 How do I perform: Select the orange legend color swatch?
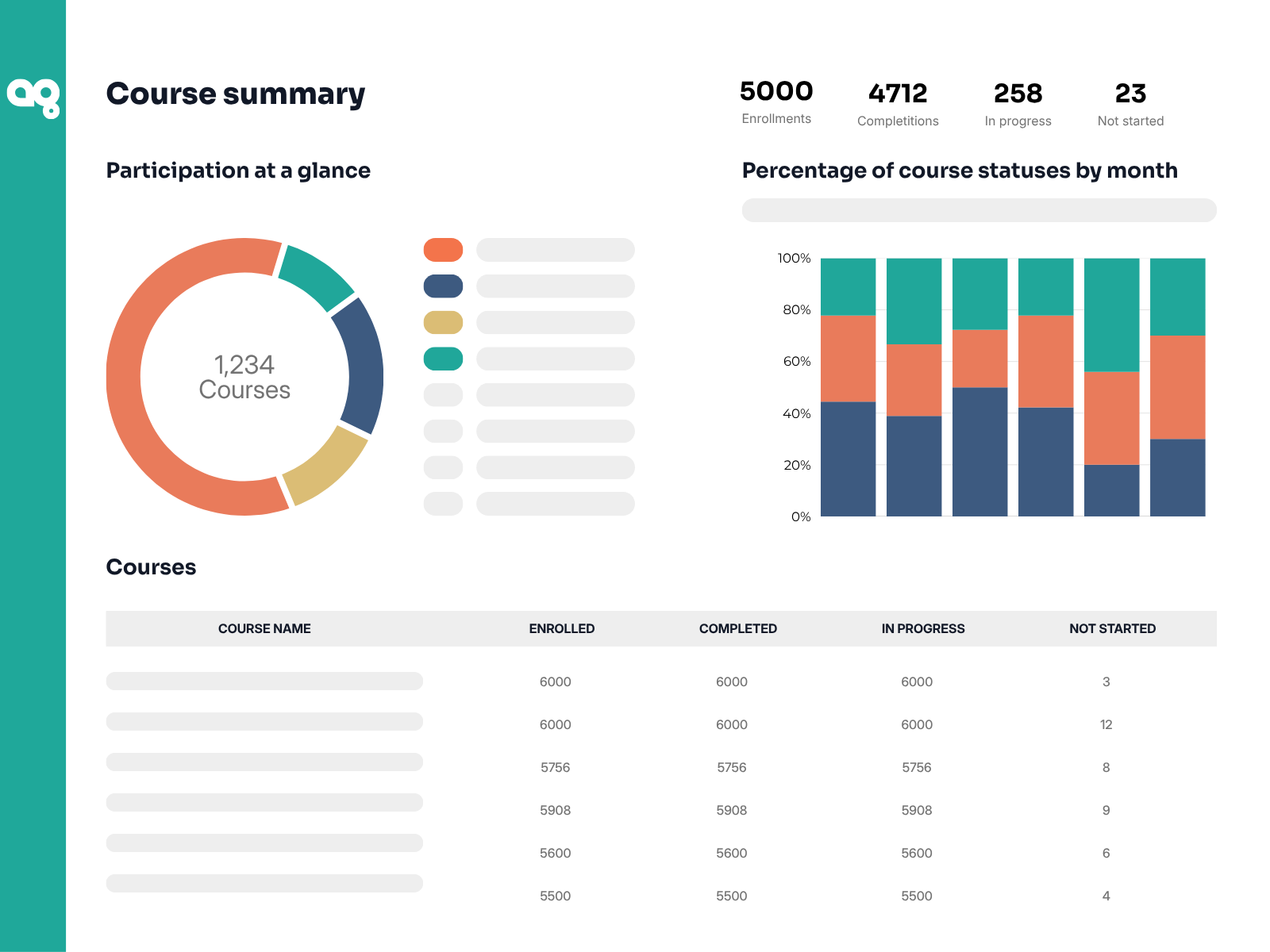pos(443,250)
